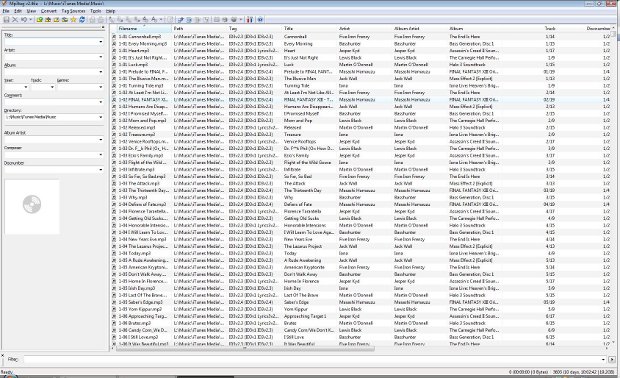
Task: Click the Undo toolbar icon
Action: point(23,19)
